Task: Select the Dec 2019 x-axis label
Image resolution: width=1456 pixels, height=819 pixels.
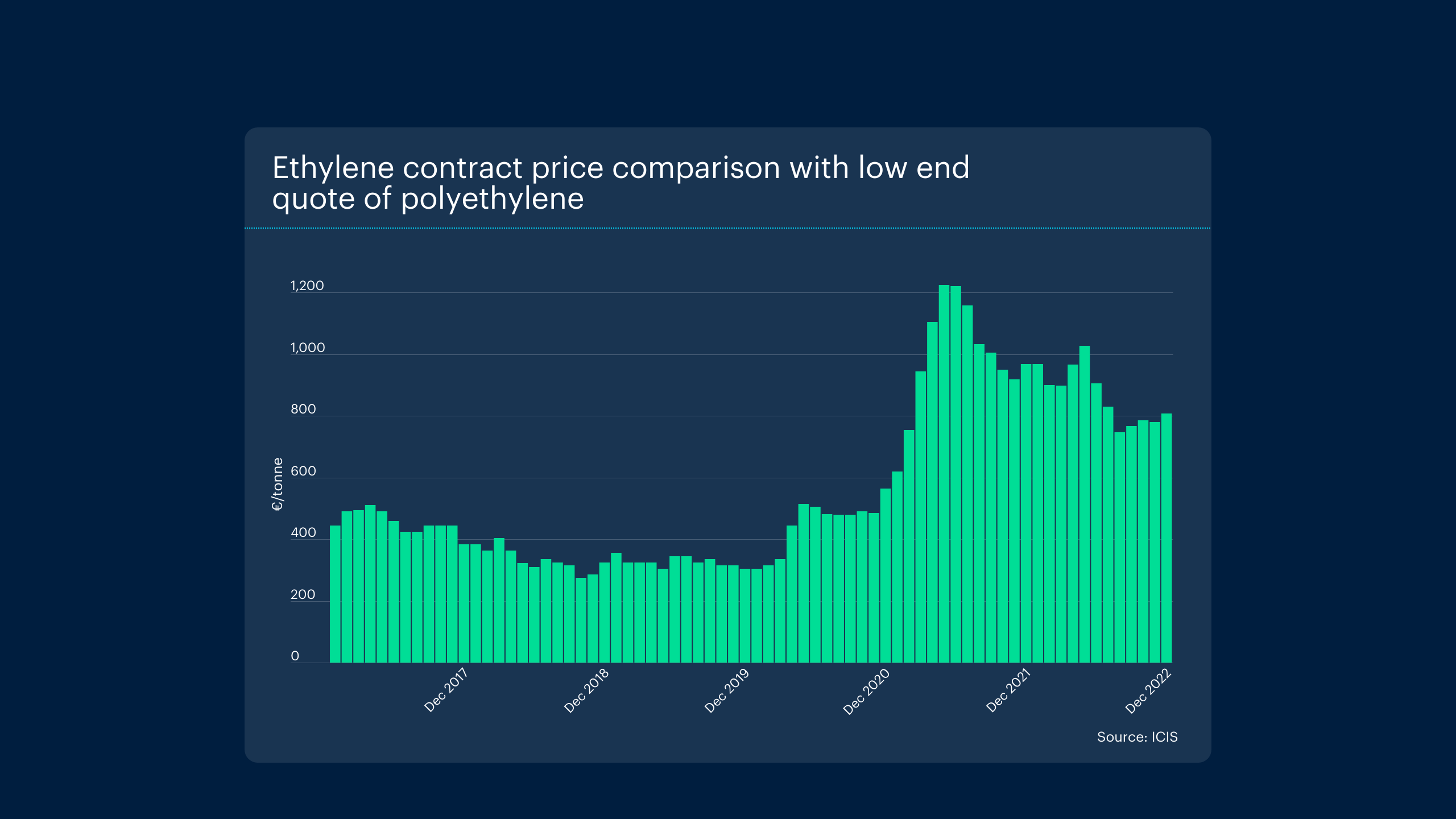Action: point(727,690)
